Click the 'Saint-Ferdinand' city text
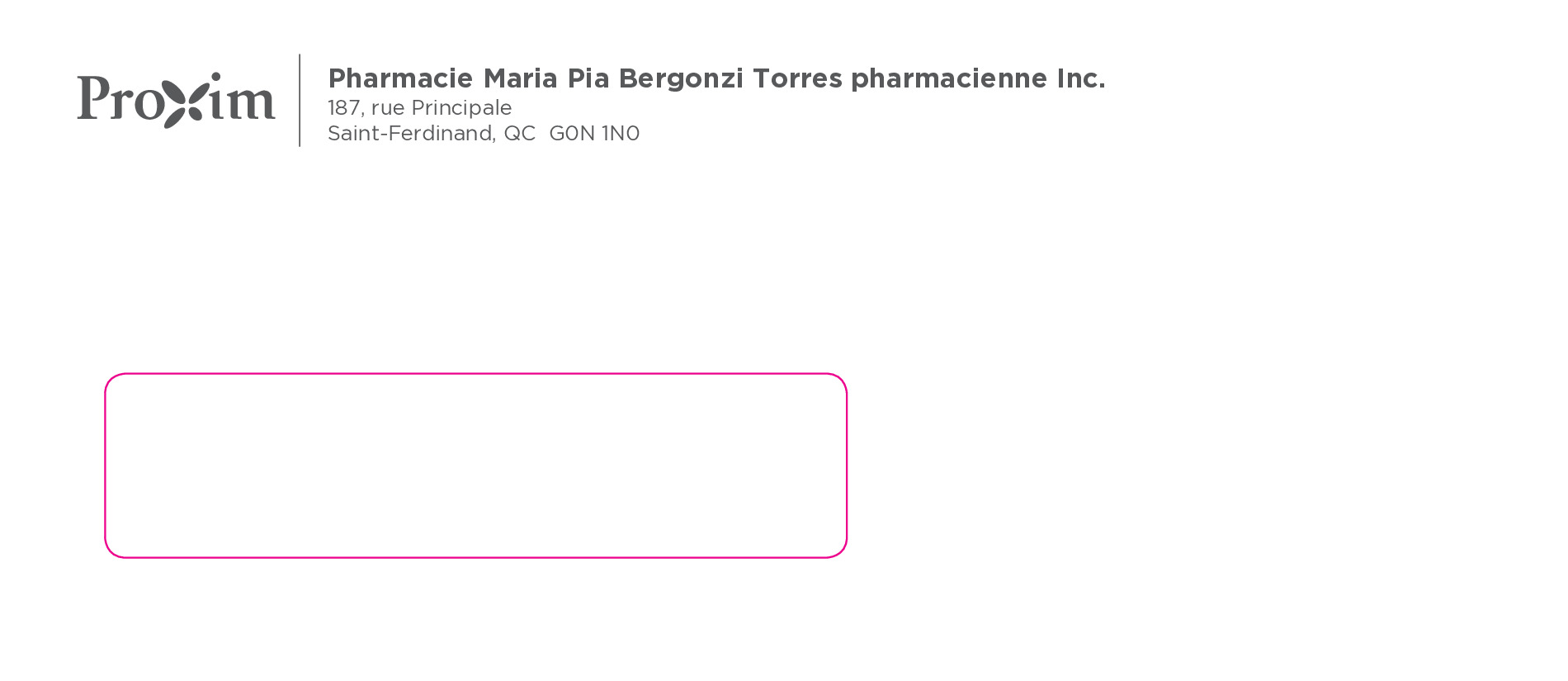The width and height of the screenshot is (1568, 681). tap(411, 134)
